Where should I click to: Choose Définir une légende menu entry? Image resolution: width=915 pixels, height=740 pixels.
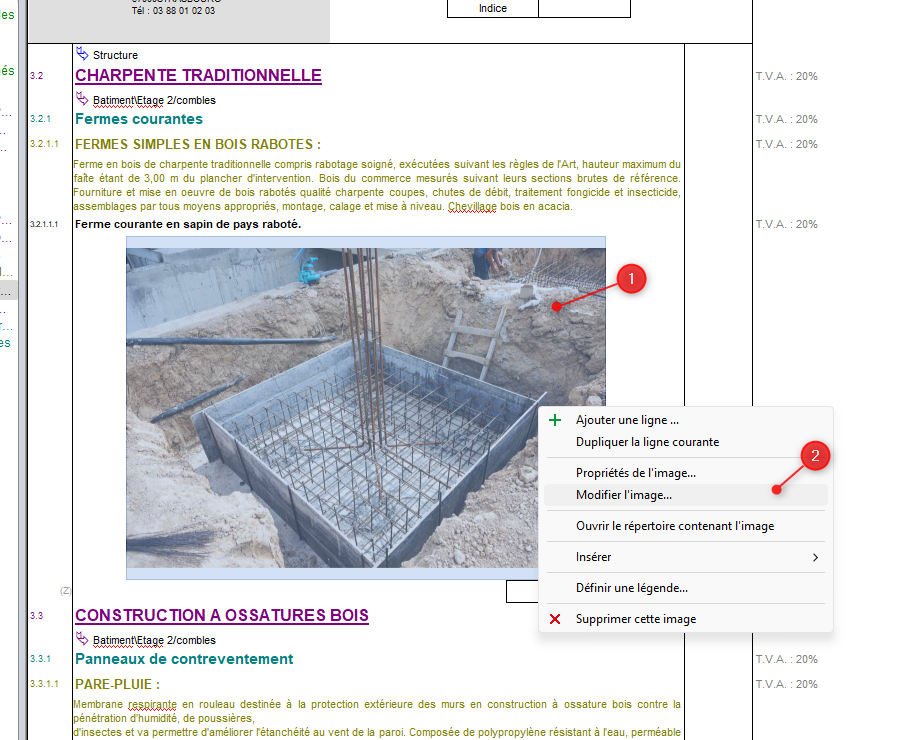click(x=631, y=588)
